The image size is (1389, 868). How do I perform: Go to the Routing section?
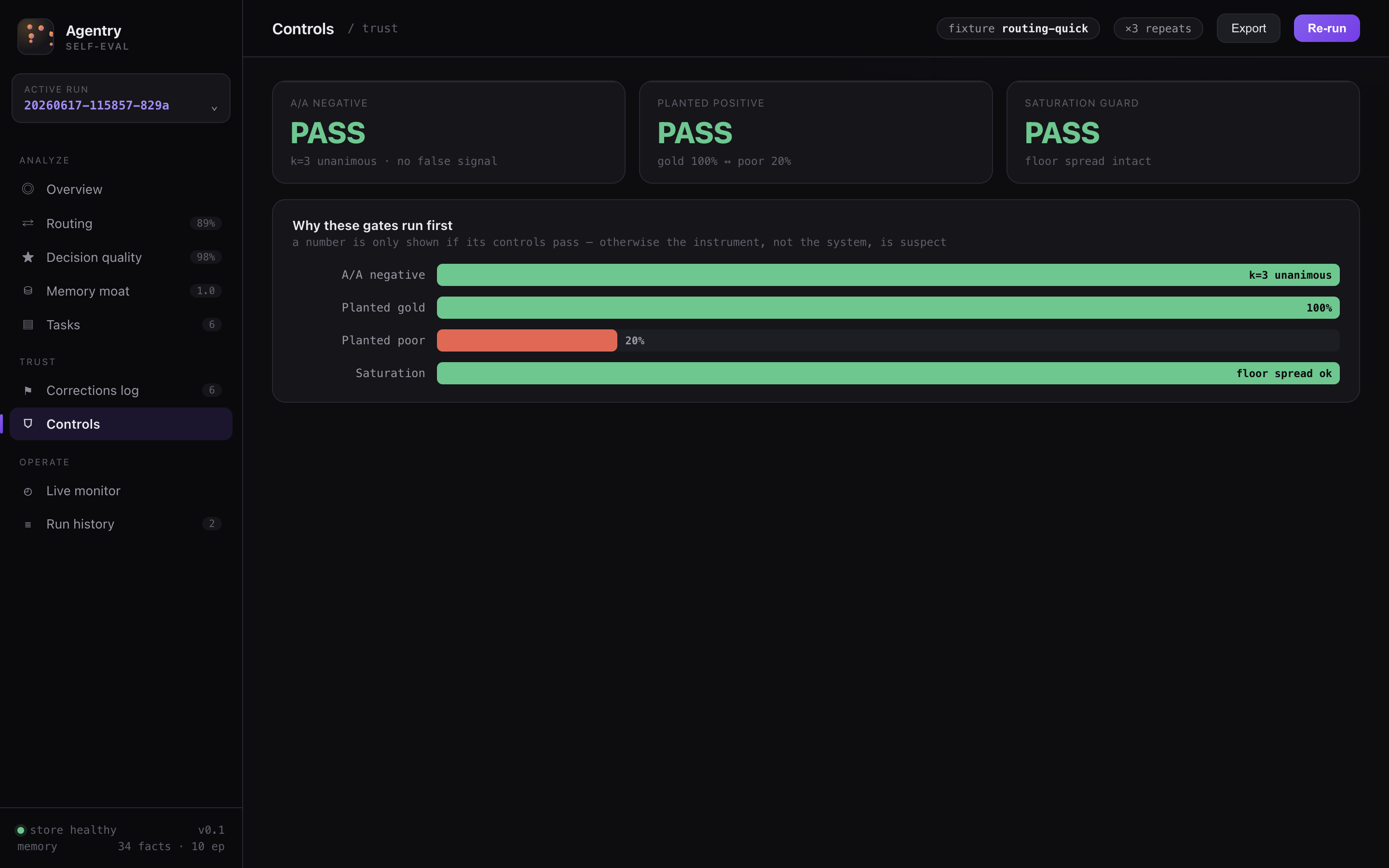click(121, 223)
